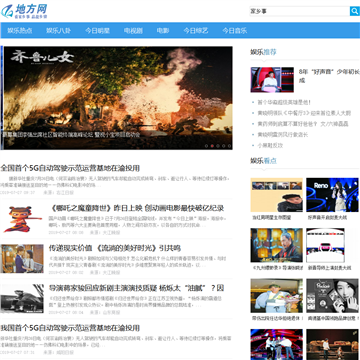Viewport: 360px width, 360px height.
Task: Select the 今日综艺 nav item
Action: [196, 31]
